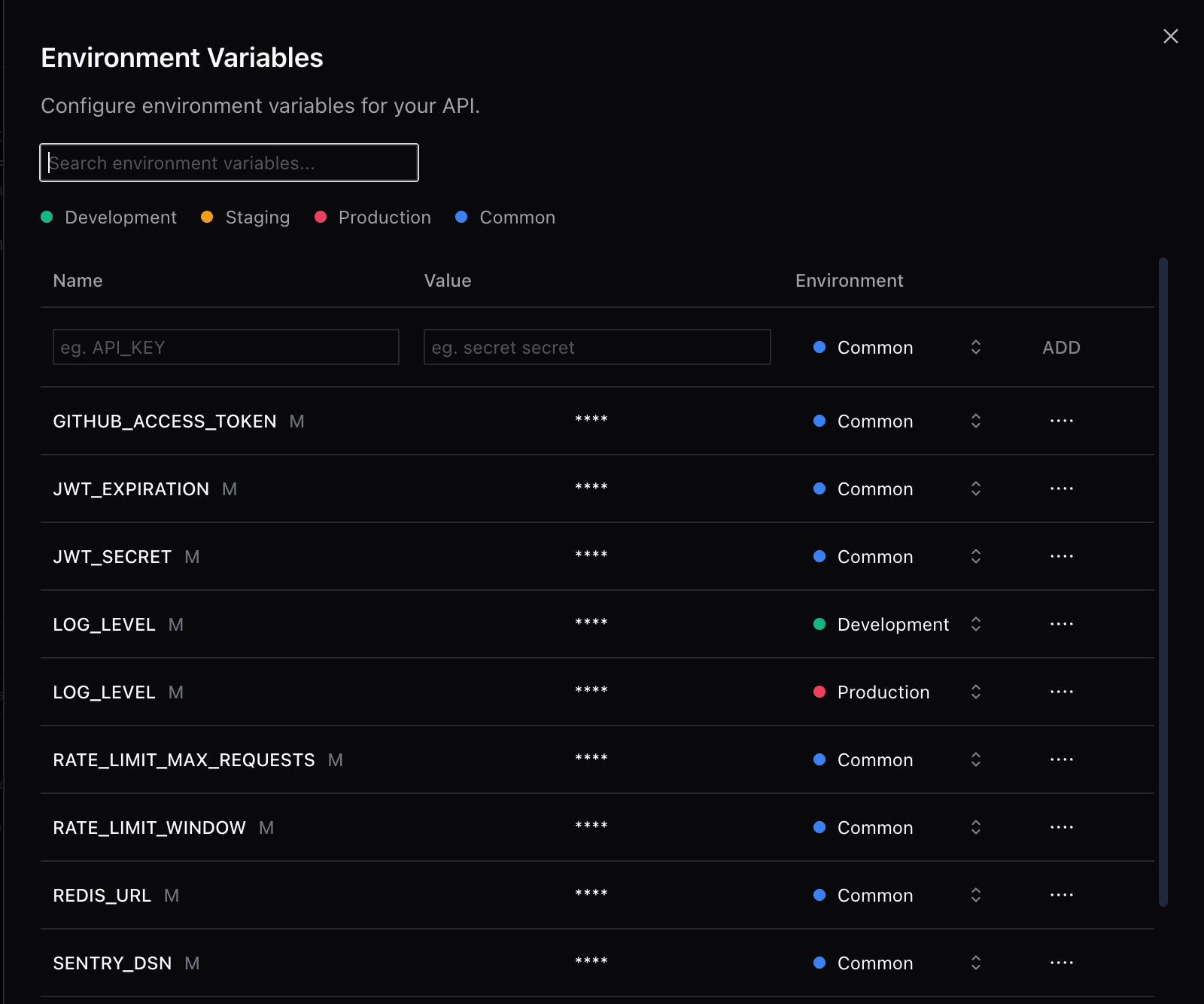Click the blue Common dot beside REDIS_URL

[x=819, y=895]
